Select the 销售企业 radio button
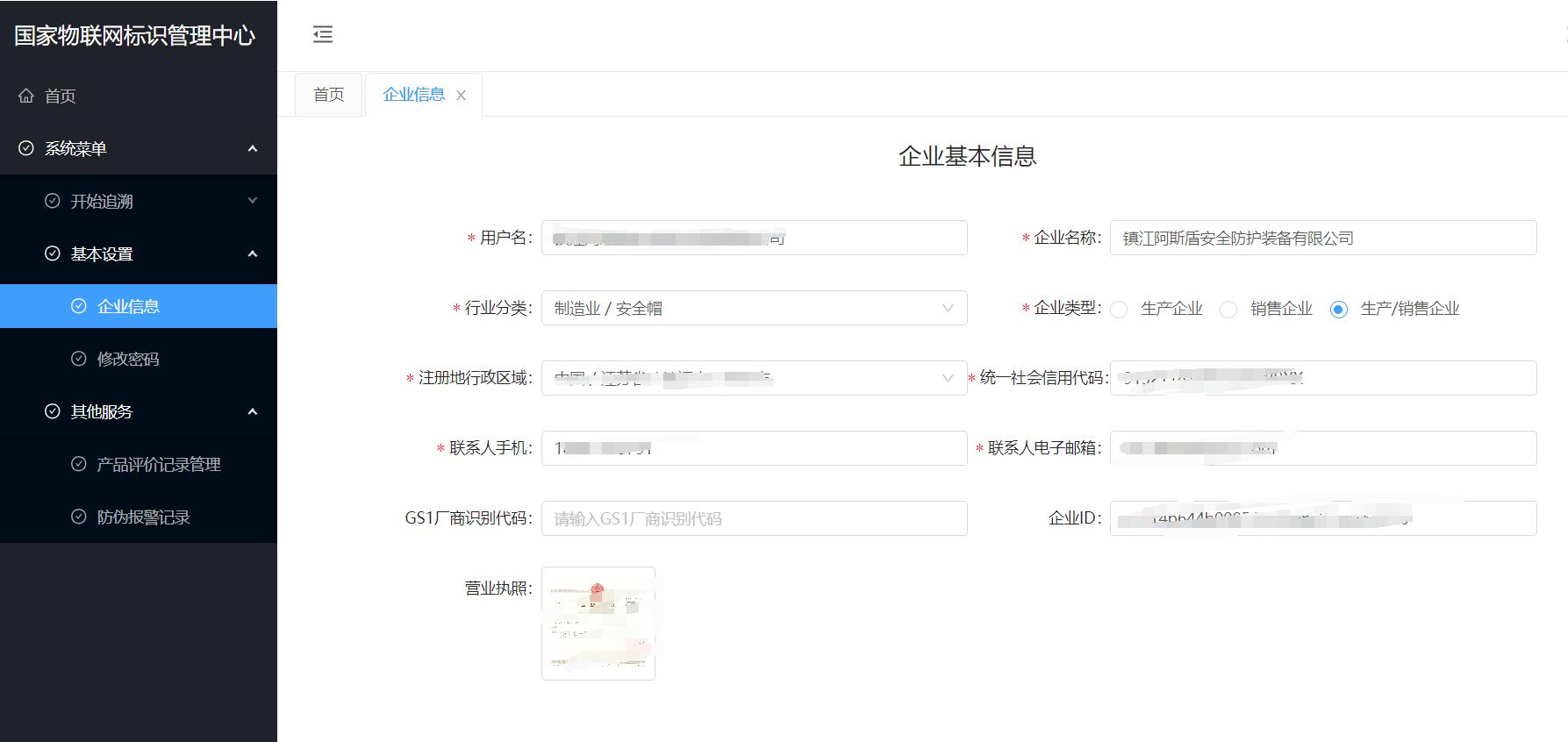This screenshot has height=742, width=1568. pos(1228,309)
